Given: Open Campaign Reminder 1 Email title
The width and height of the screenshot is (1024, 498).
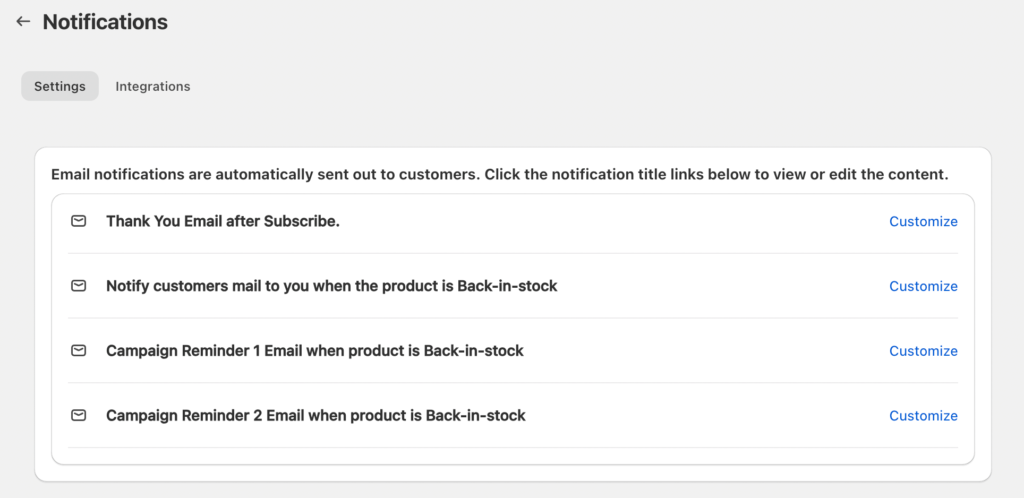Looking at the screenshot, I should (315, 350).
